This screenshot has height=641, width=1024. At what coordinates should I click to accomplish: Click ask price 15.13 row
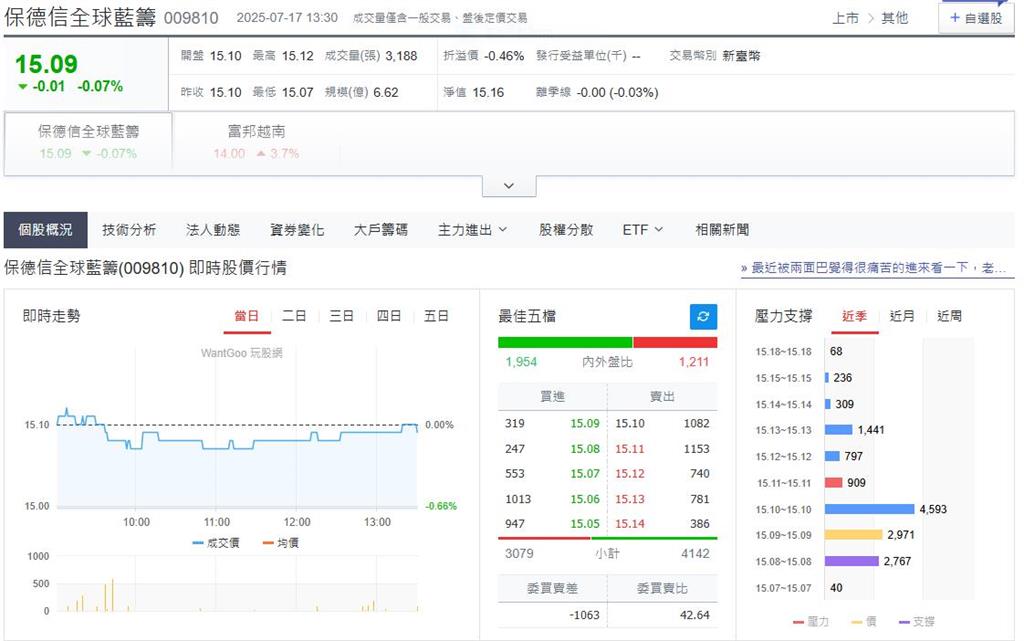630,499
